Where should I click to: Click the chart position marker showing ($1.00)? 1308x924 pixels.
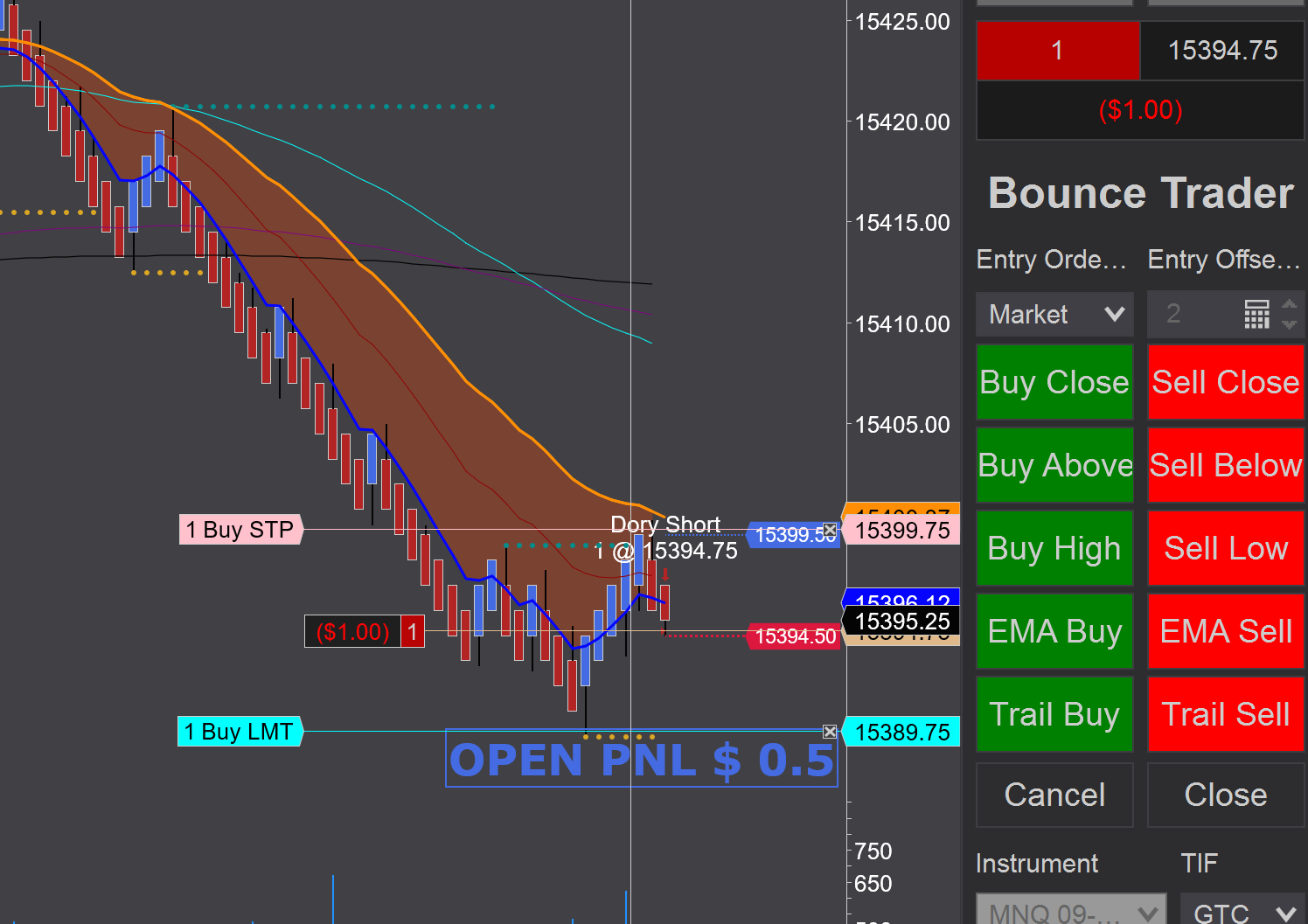click(x=365, y=631)
